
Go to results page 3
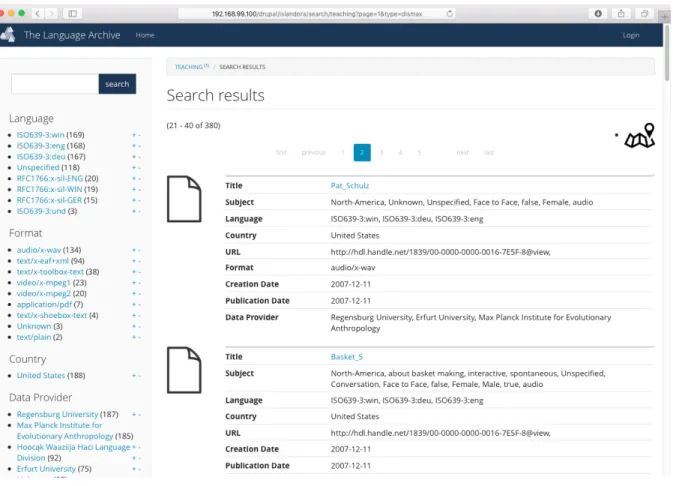pos(381,152)
